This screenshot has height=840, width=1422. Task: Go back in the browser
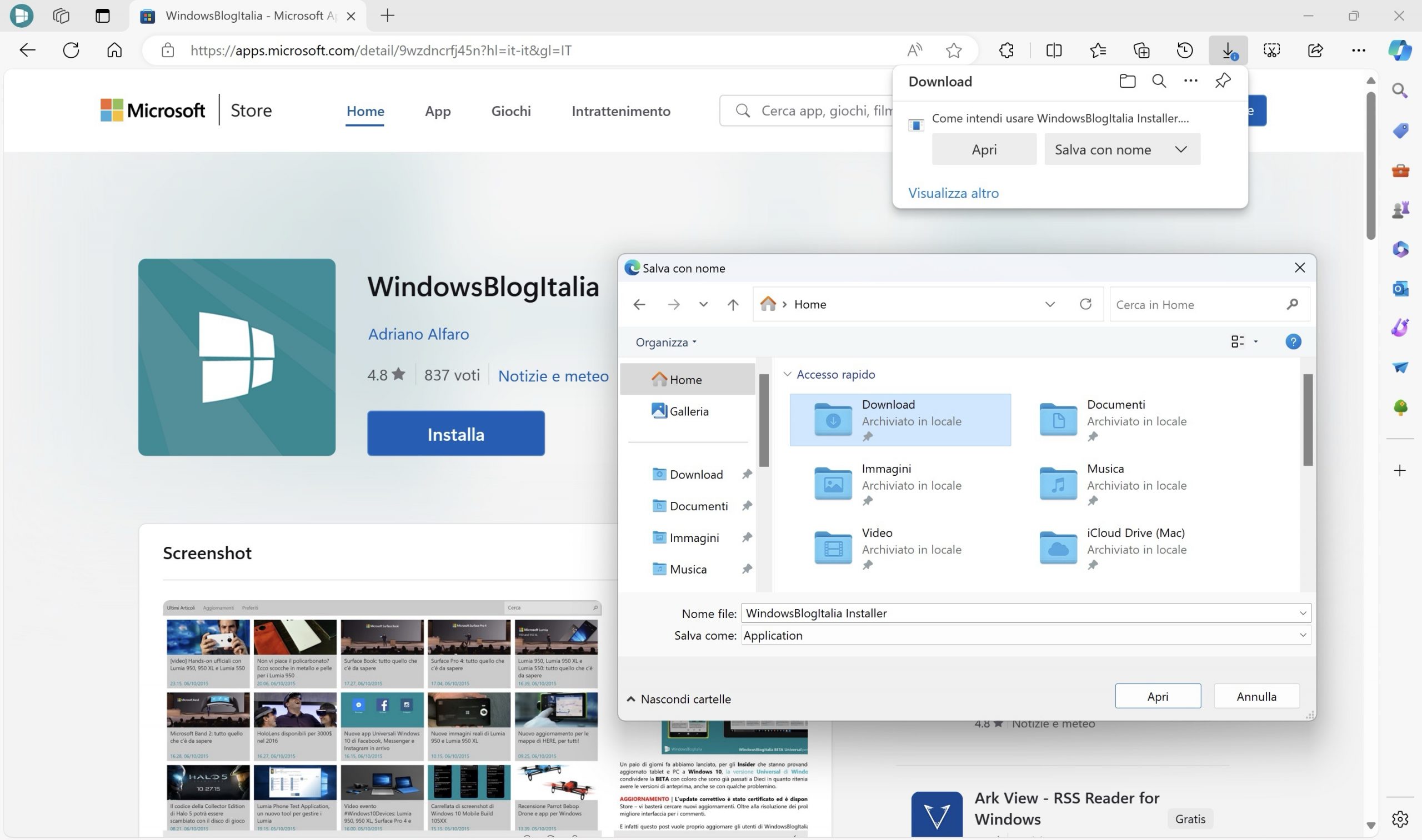[27, 50]
